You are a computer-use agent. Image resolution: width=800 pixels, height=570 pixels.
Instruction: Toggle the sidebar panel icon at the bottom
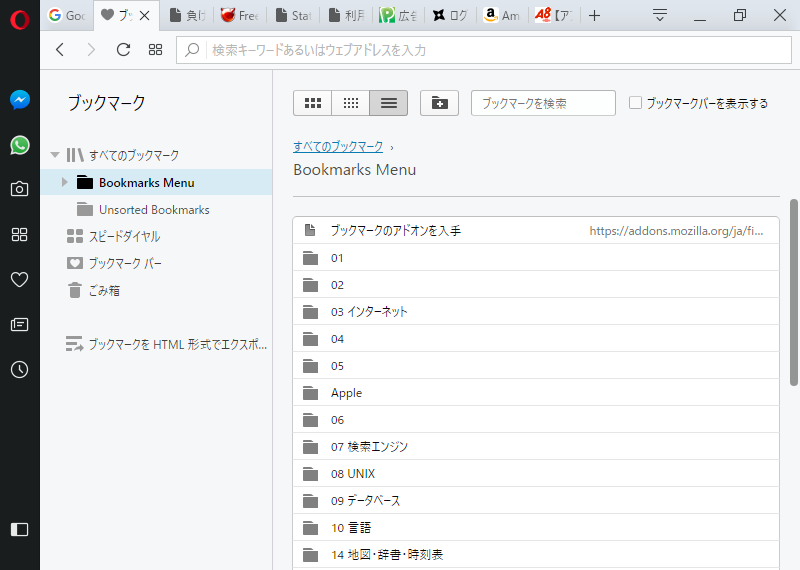(x=19, y=529)
